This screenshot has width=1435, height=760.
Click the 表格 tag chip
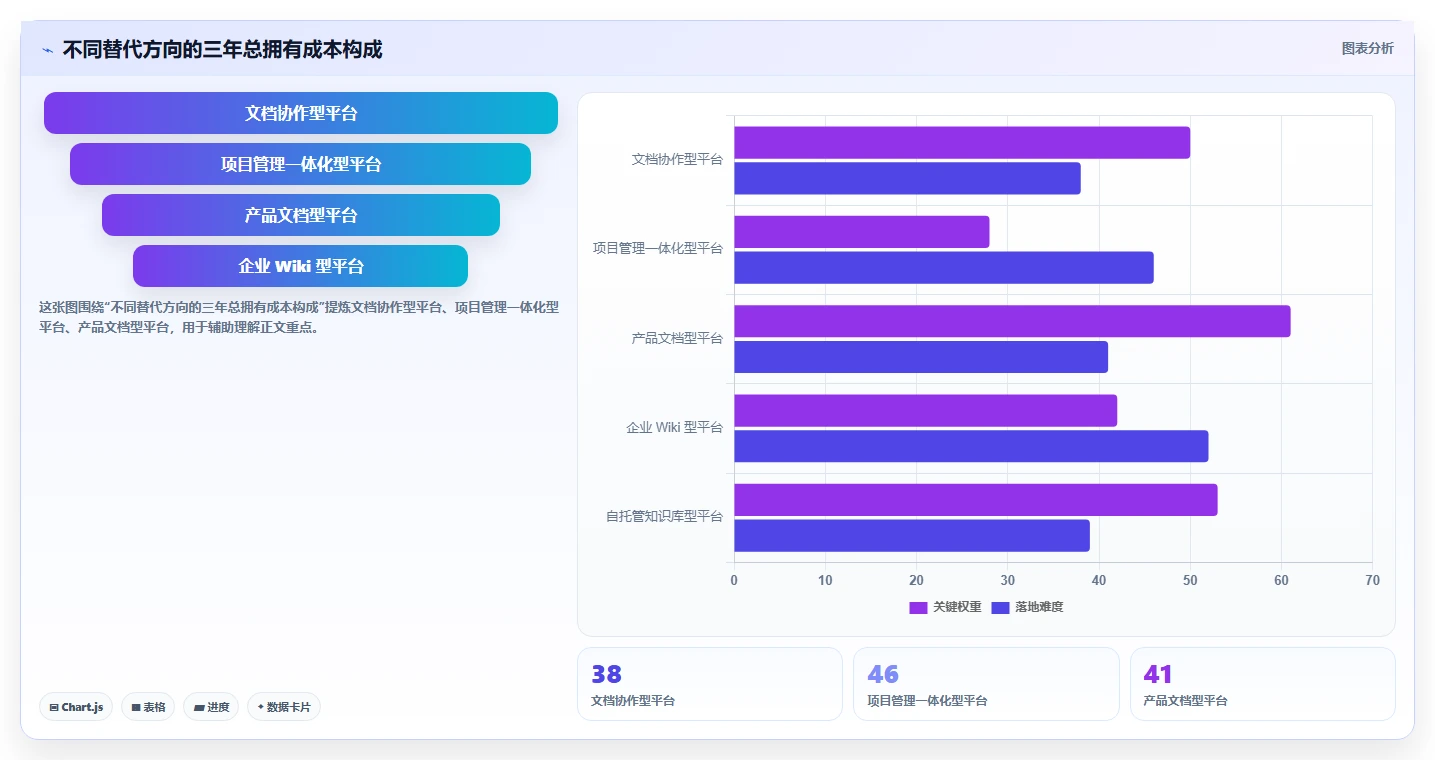point(148,707)
